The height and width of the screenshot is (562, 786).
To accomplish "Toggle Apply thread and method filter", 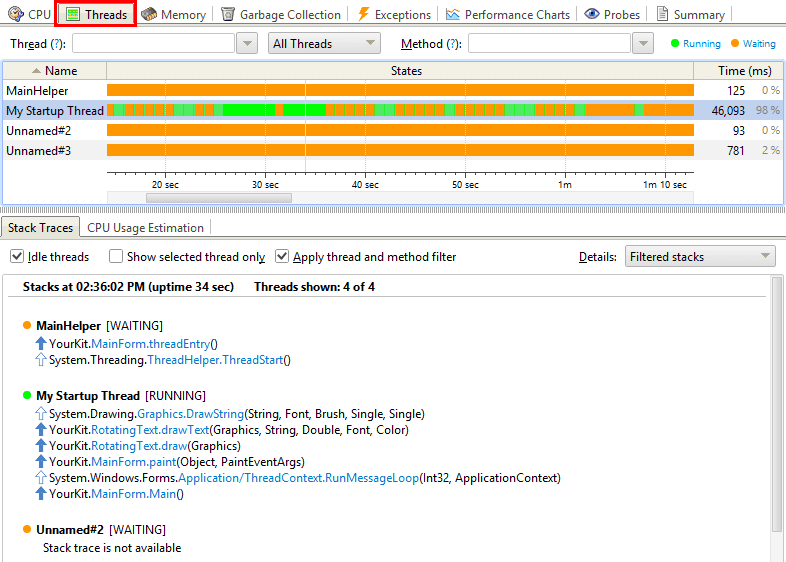I will (282, 257).
